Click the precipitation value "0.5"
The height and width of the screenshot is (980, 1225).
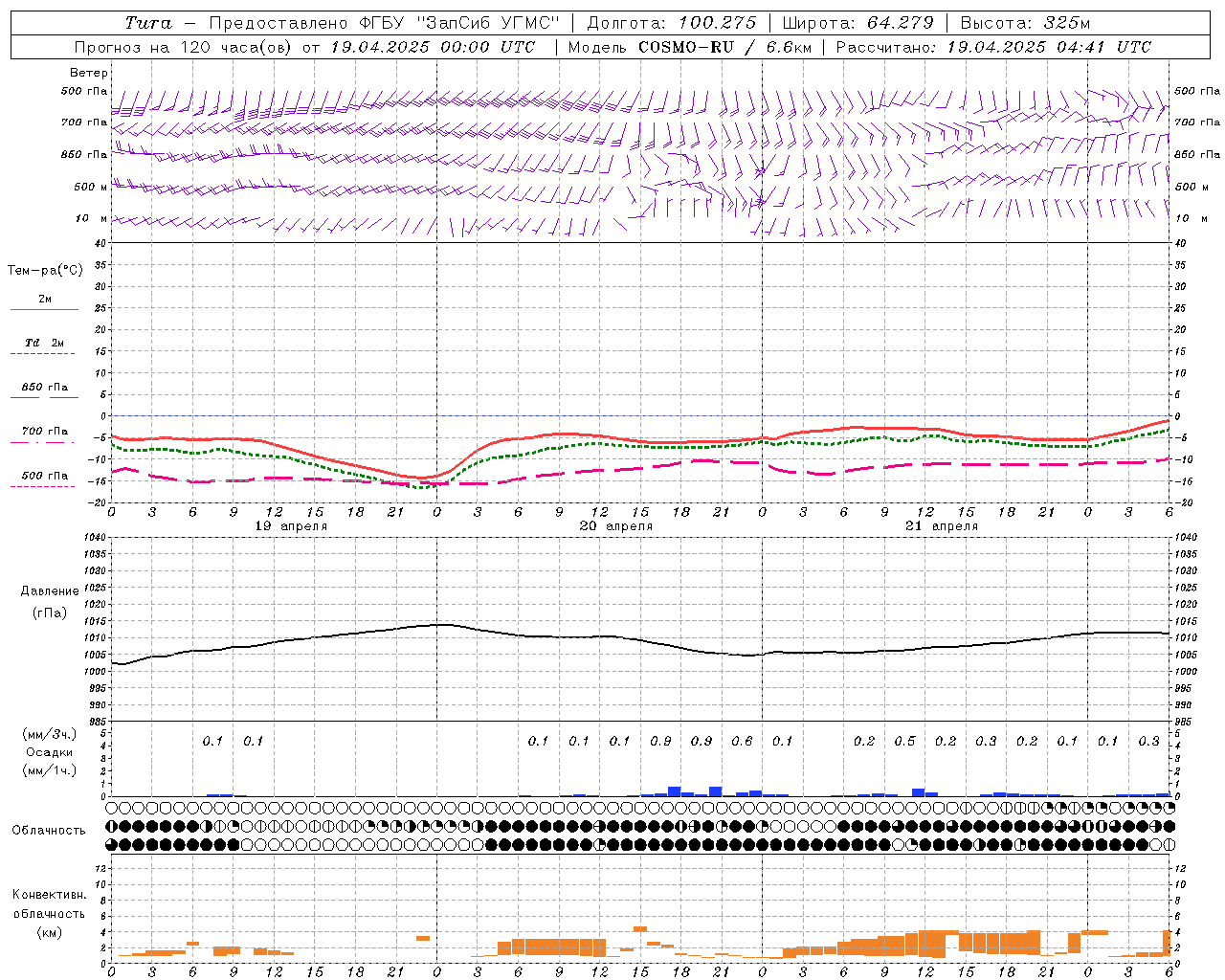(x=904, y=742)
